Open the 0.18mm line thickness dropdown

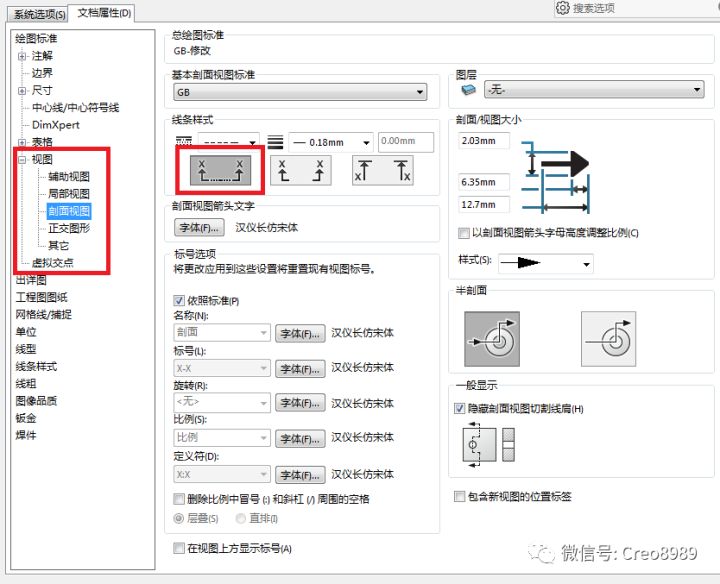pyautogui.click(x=331, y=142)
